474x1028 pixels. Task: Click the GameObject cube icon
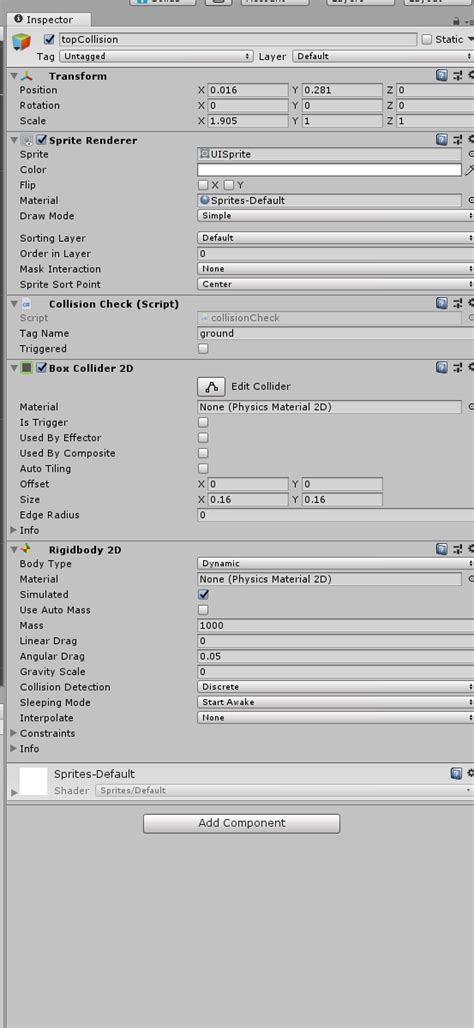pyautogui.click(x=22, y=44)
